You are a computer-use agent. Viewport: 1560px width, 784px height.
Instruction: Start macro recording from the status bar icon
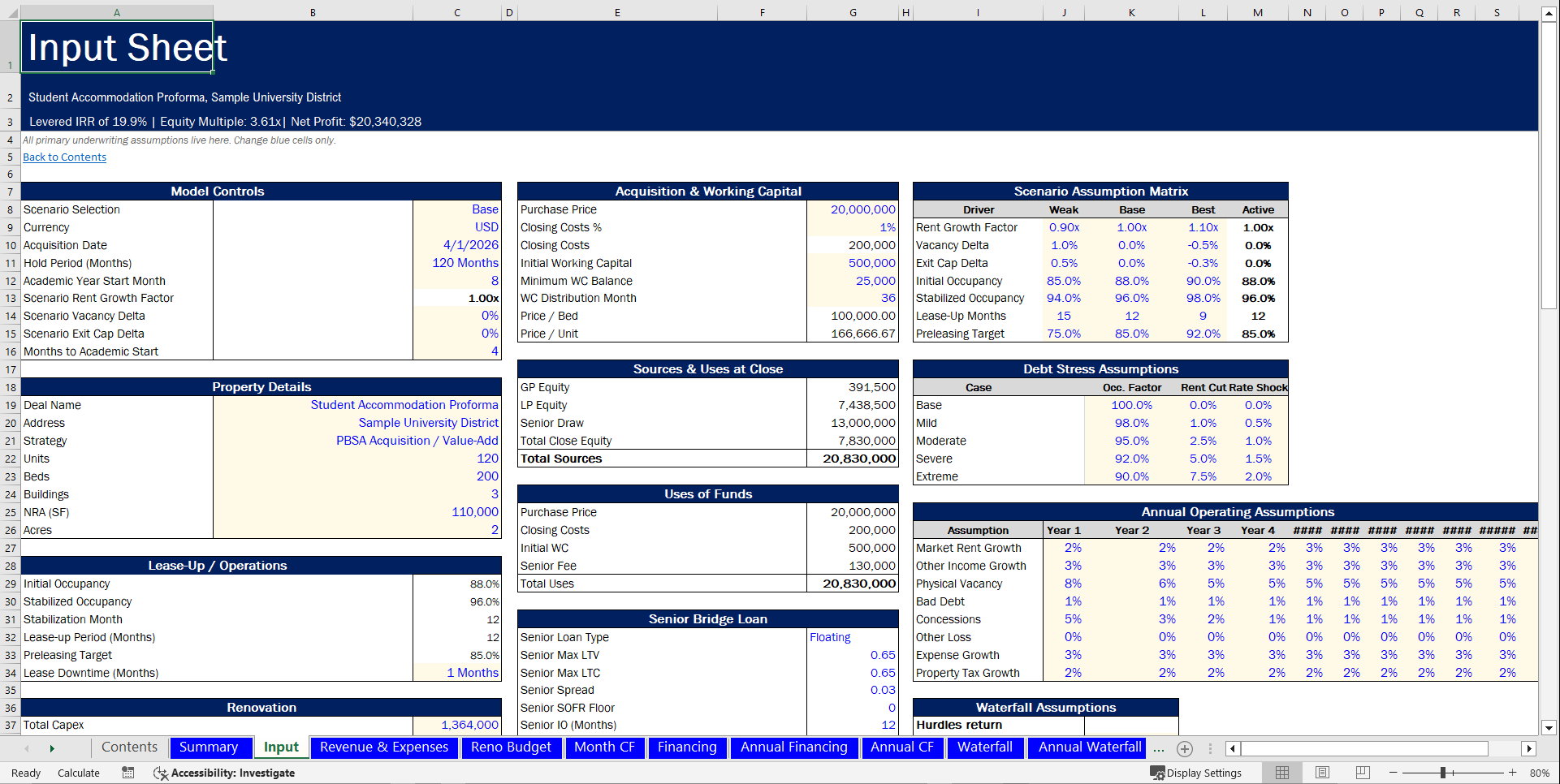[x=127, y=773]
